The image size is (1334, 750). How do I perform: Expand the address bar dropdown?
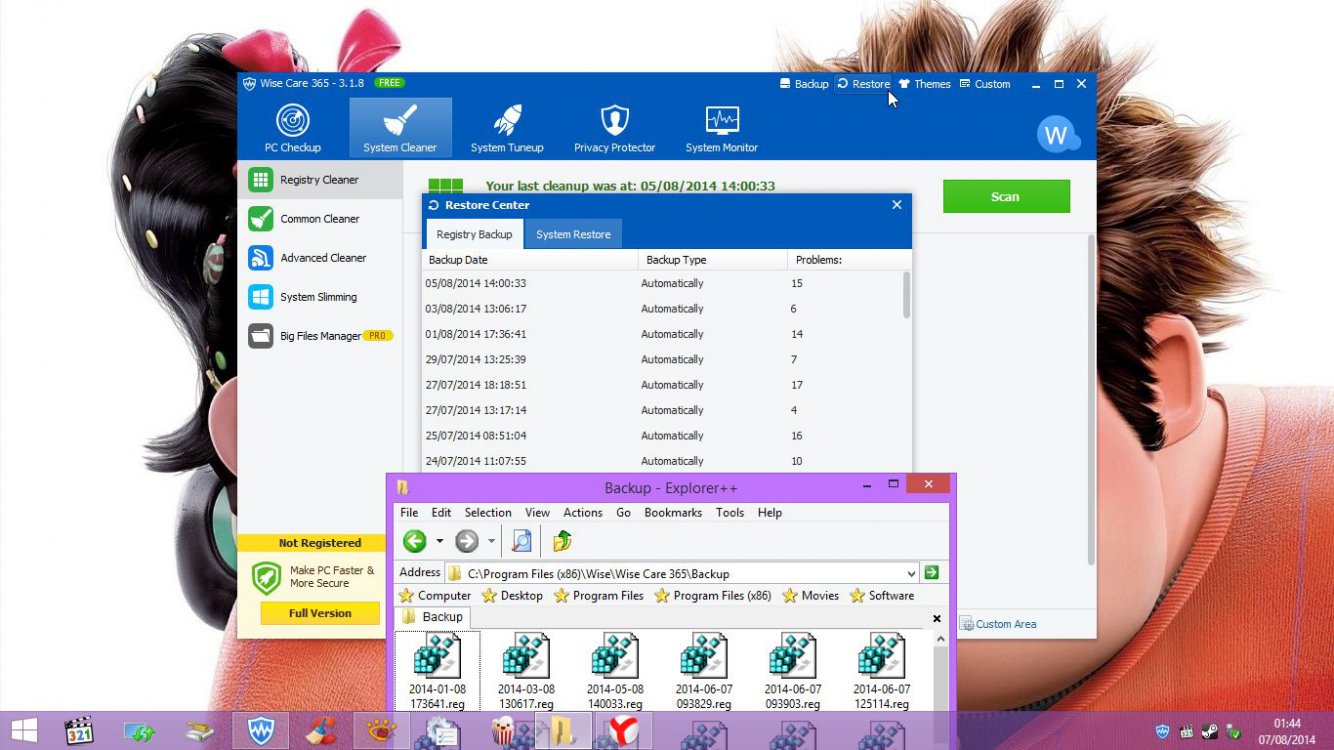[911, 573]
